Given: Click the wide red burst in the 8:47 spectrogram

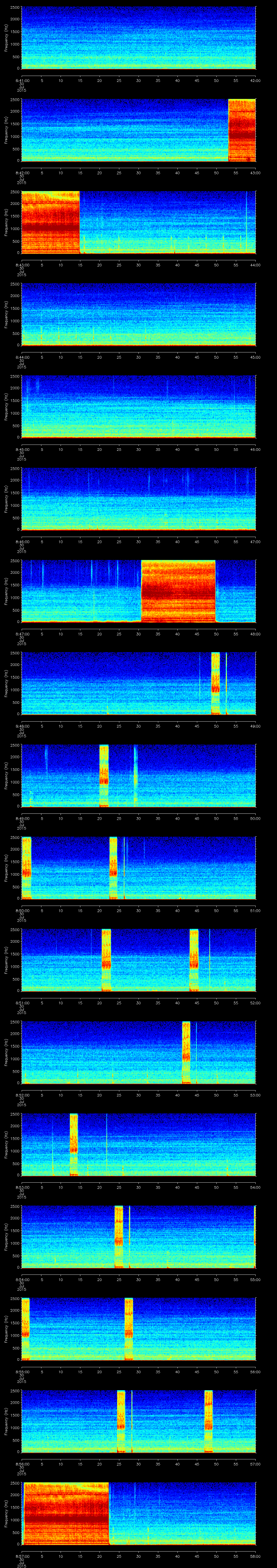Looking at the screenshot, I should [x=178, y=591].
